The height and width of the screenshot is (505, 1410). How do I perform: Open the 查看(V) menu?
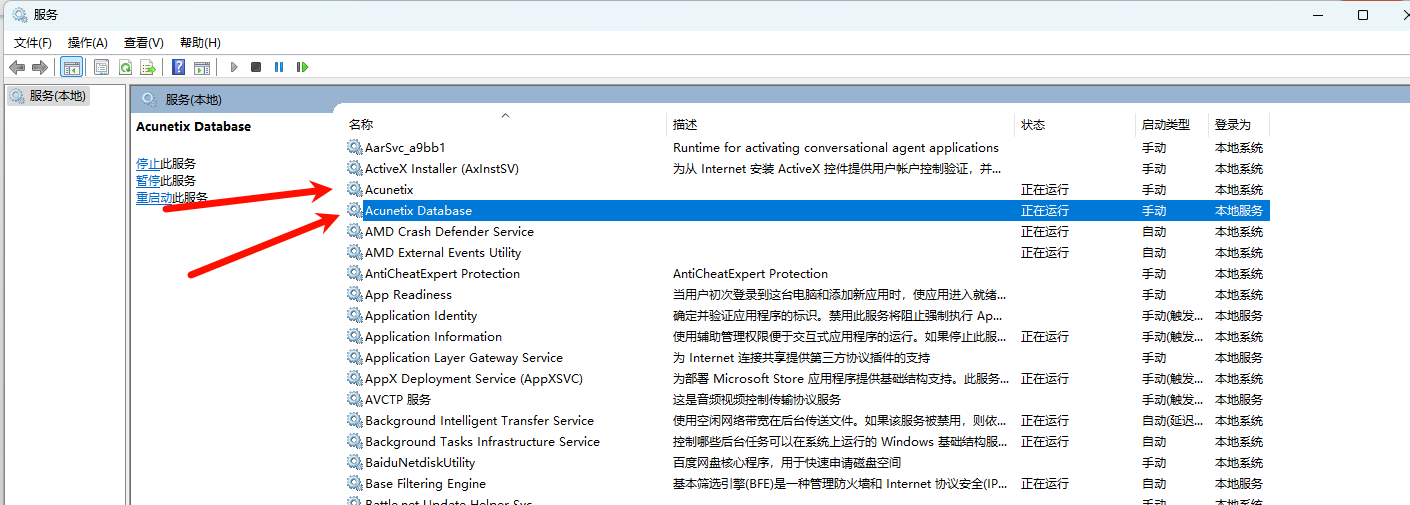click(143, 42)
